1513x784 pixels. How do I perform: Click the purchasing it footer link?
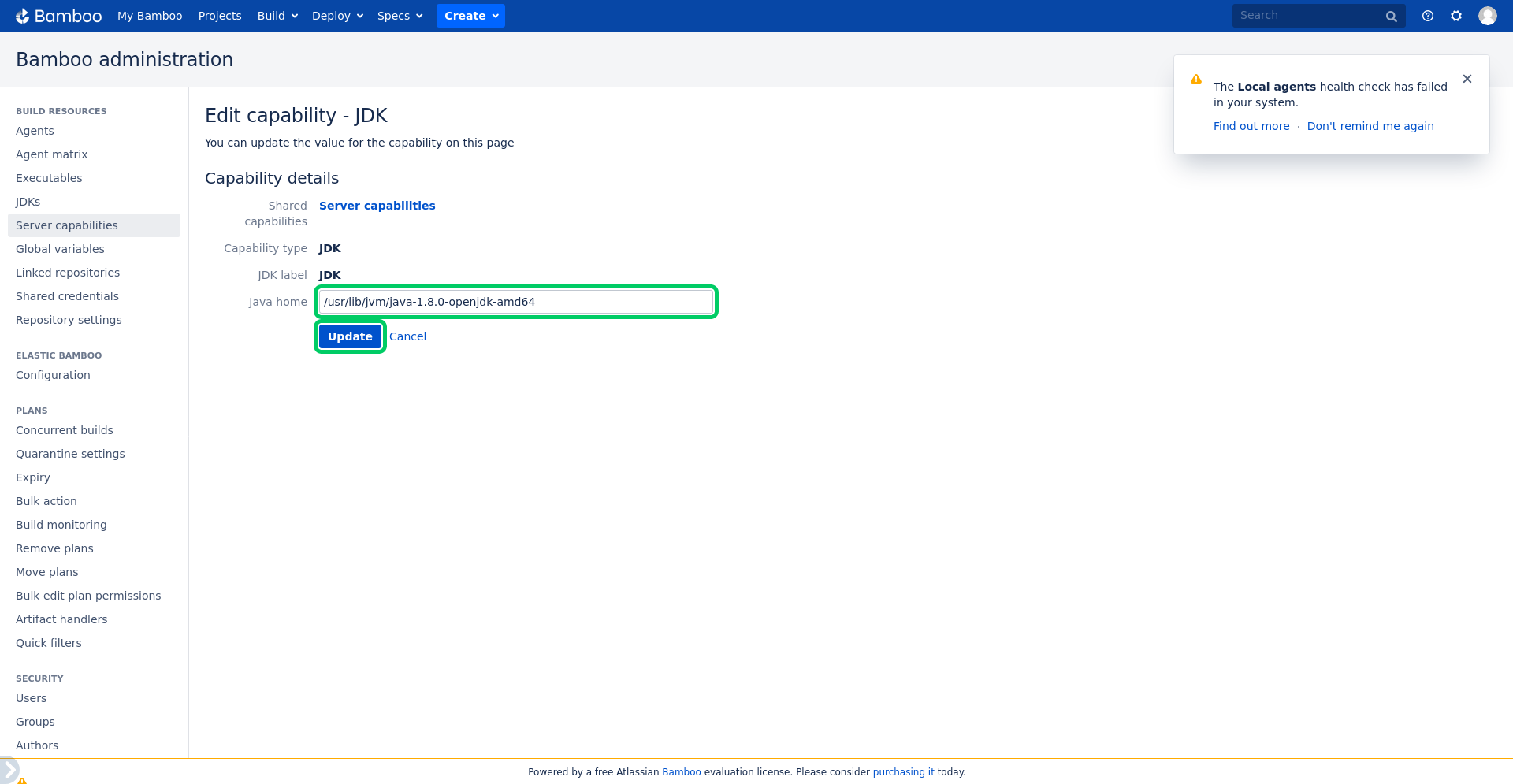click(x=903, y=772)
